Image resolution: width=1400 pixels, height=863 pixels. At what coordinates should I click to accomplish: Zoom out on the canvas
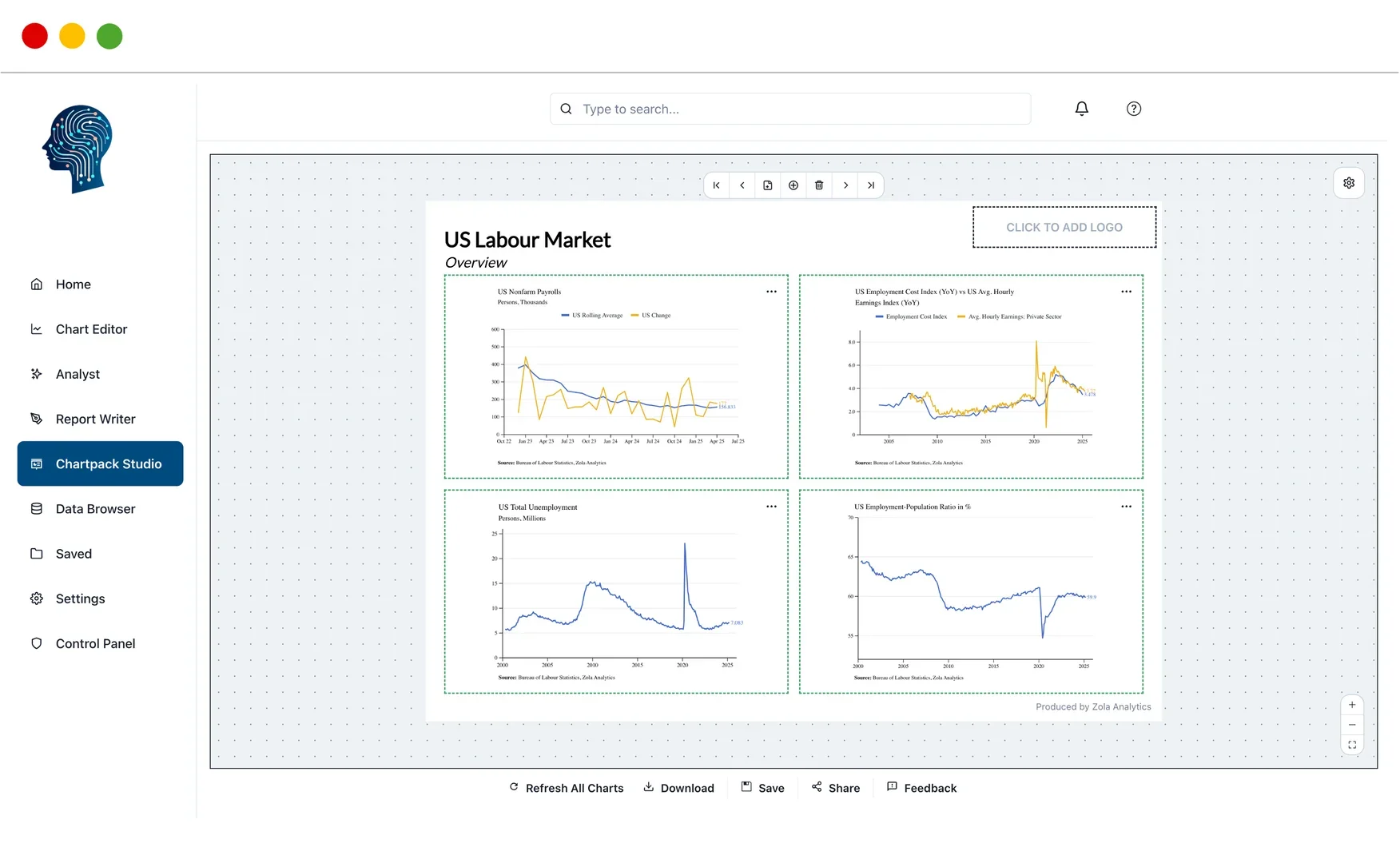coord(1352,724)
